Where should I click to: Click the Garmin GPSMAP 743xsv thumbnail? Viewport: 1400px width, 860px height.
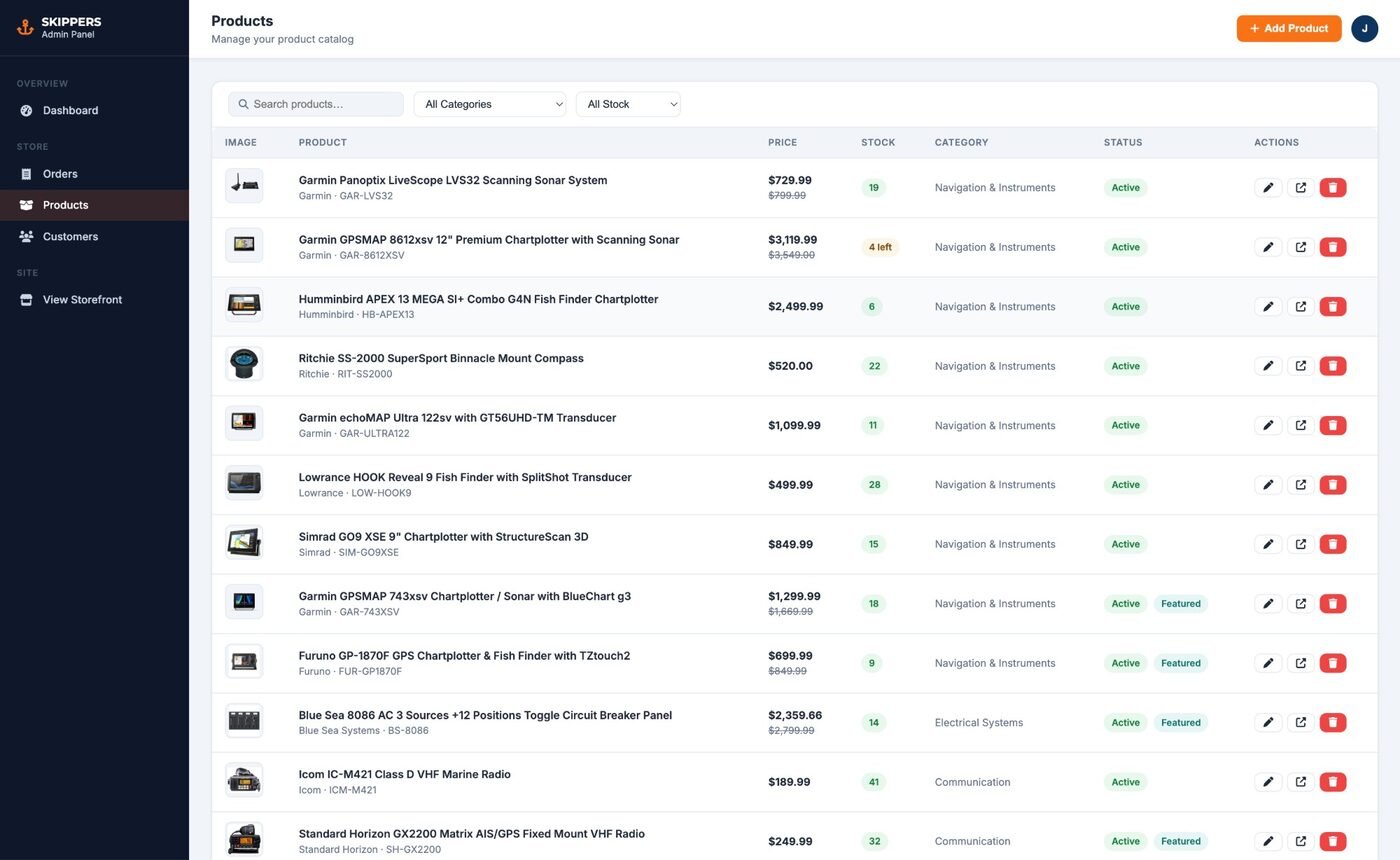244,602
